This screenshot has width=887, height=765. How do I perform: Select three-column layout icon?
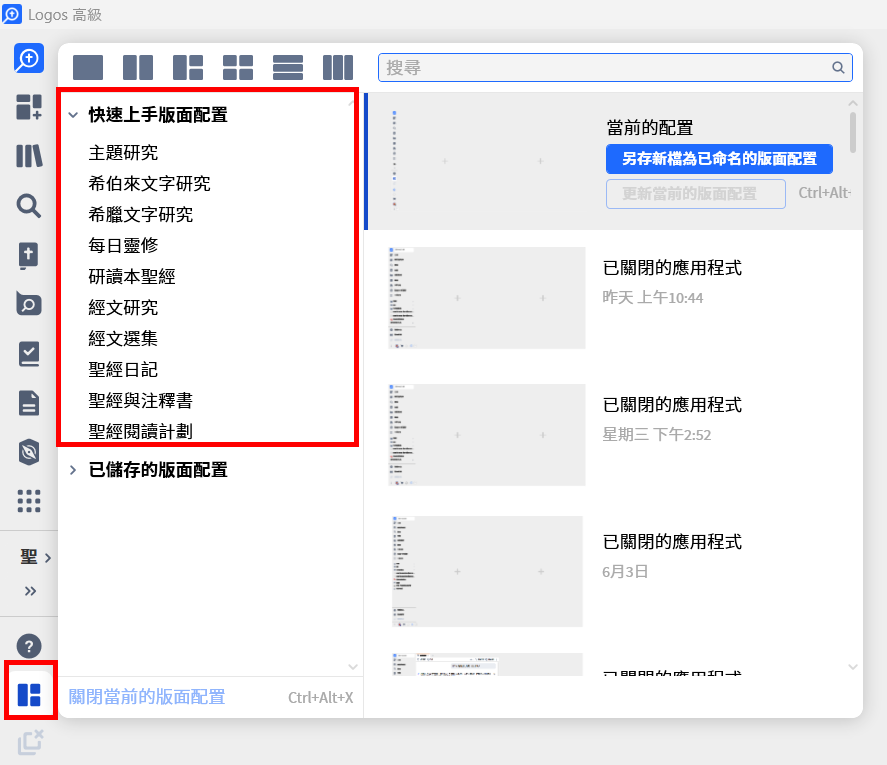pos(338,68)
